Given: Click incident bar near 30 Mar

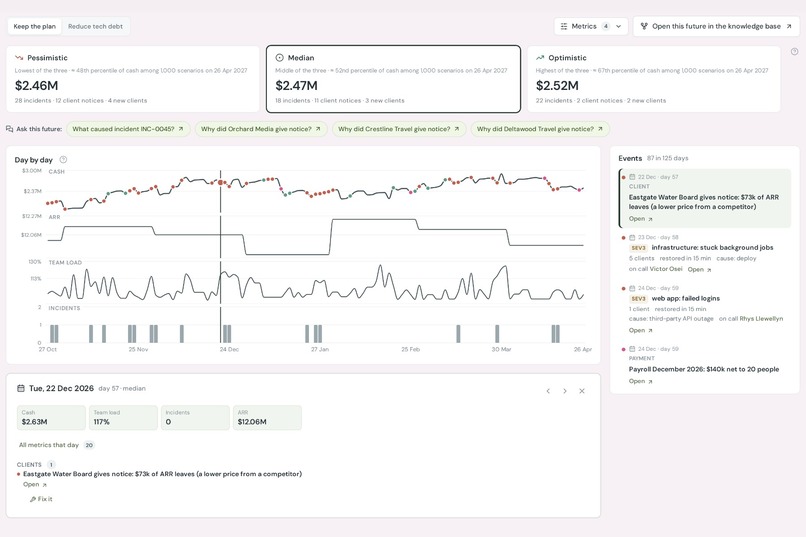Looking at the screenshot, I should click(497, 334).
